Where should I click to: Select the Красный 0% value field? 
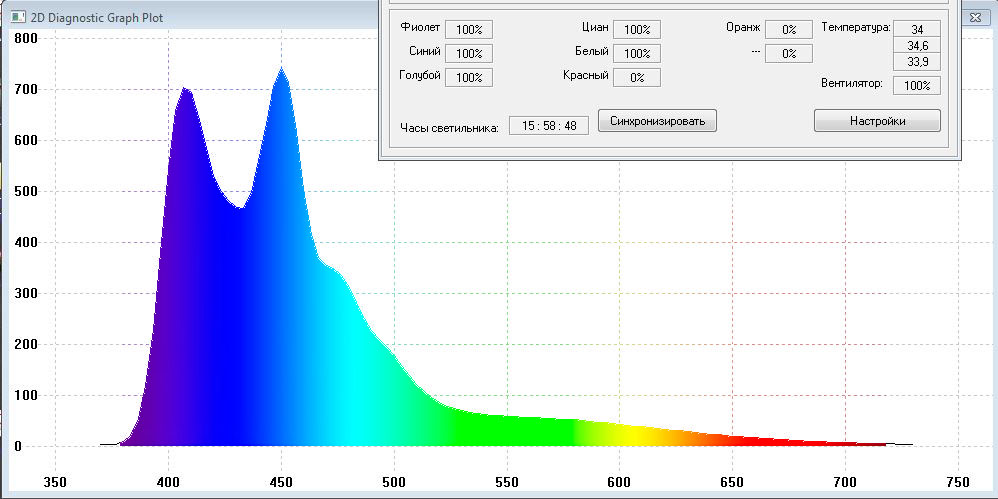[637, 78]
